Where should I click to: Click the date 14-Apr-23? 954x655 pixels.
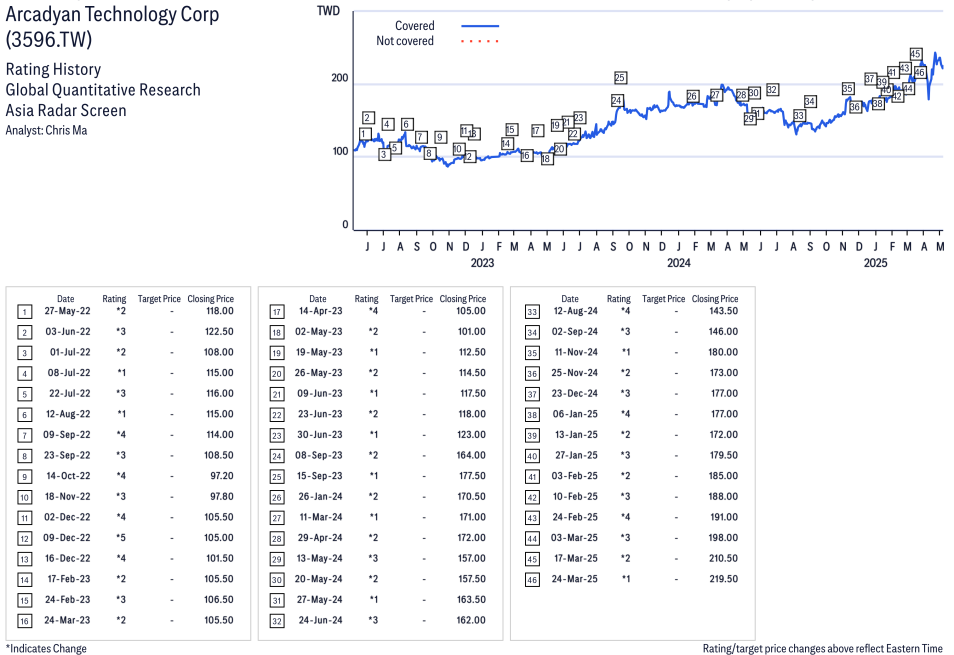coord(321,311)
